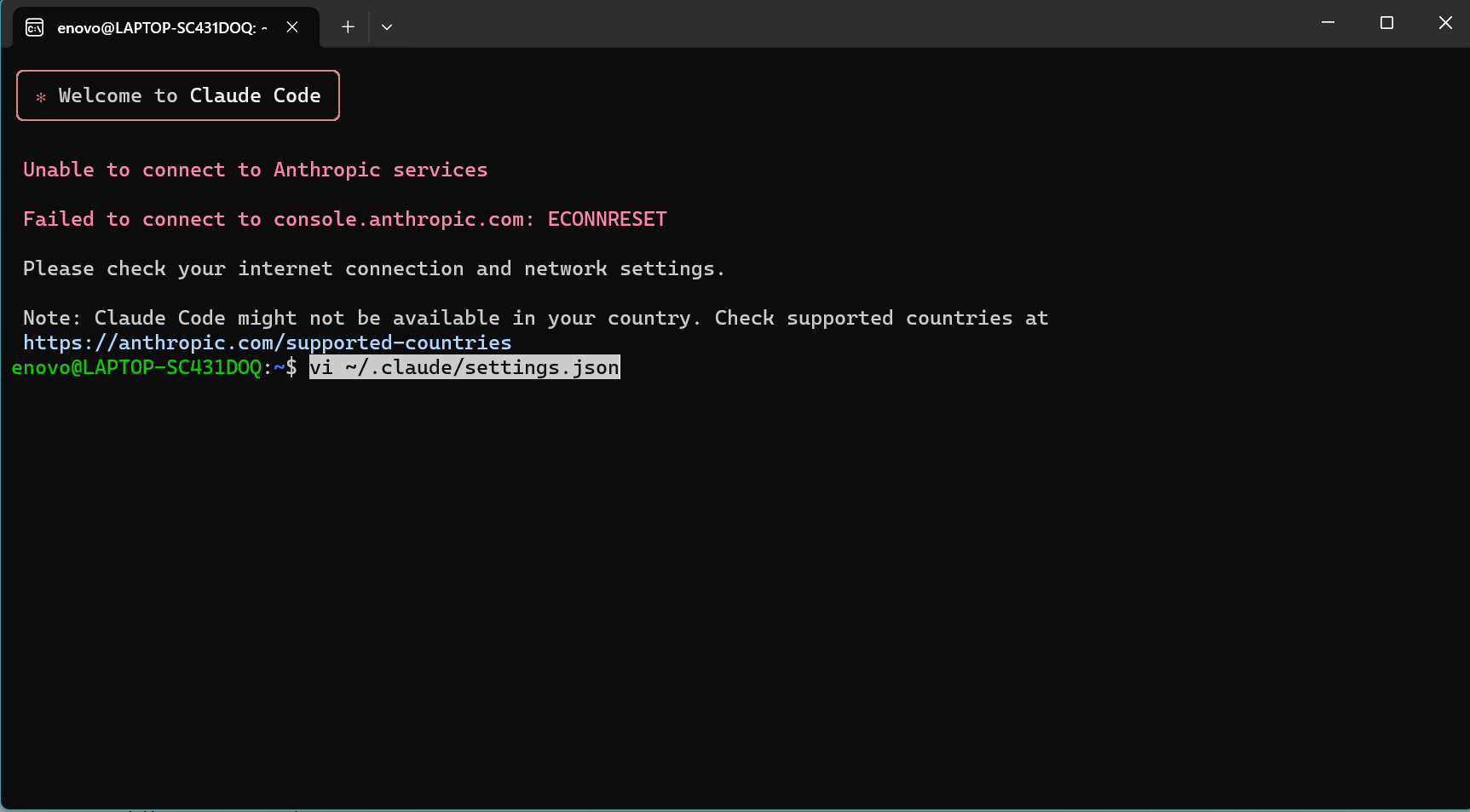Maximize the terminal window

(1386, 23)
